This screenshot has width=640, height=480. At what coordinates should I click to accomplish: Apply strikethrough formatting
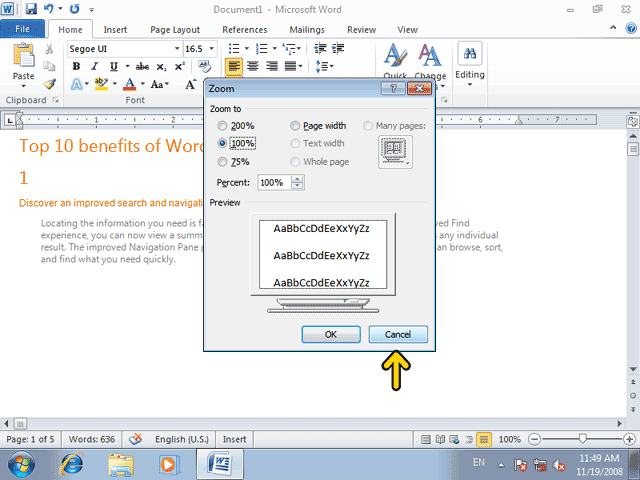[142, 66]
